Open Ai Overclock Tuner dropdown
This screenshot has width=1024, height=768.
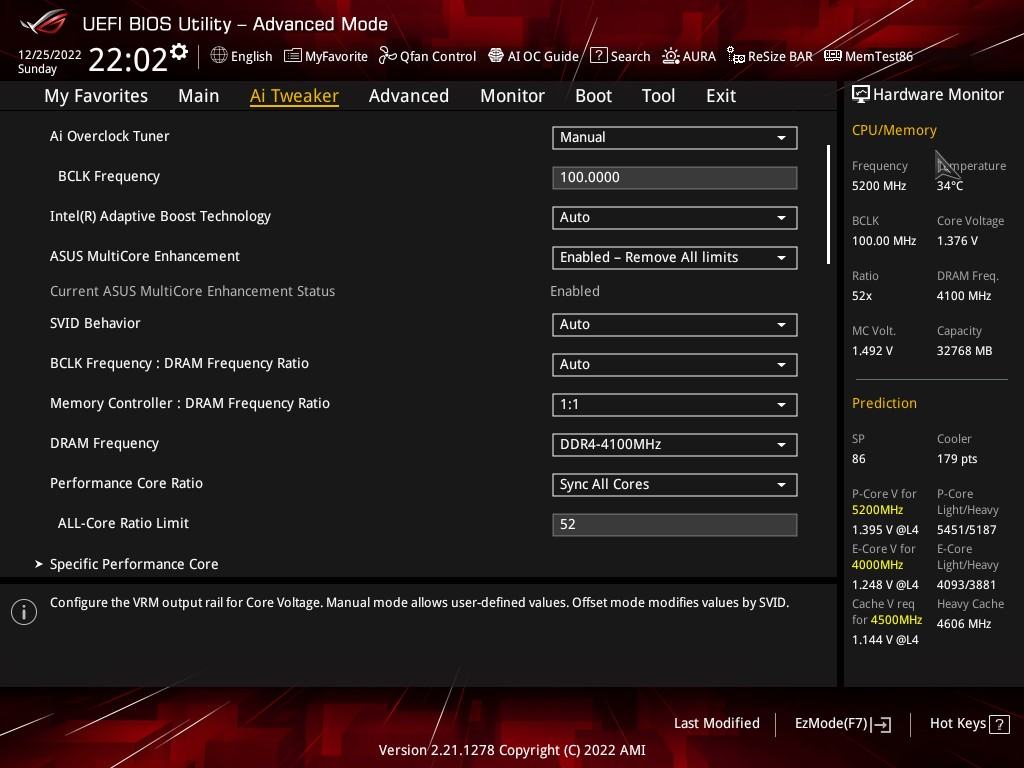pyautogui.click(x=675, y=138)
